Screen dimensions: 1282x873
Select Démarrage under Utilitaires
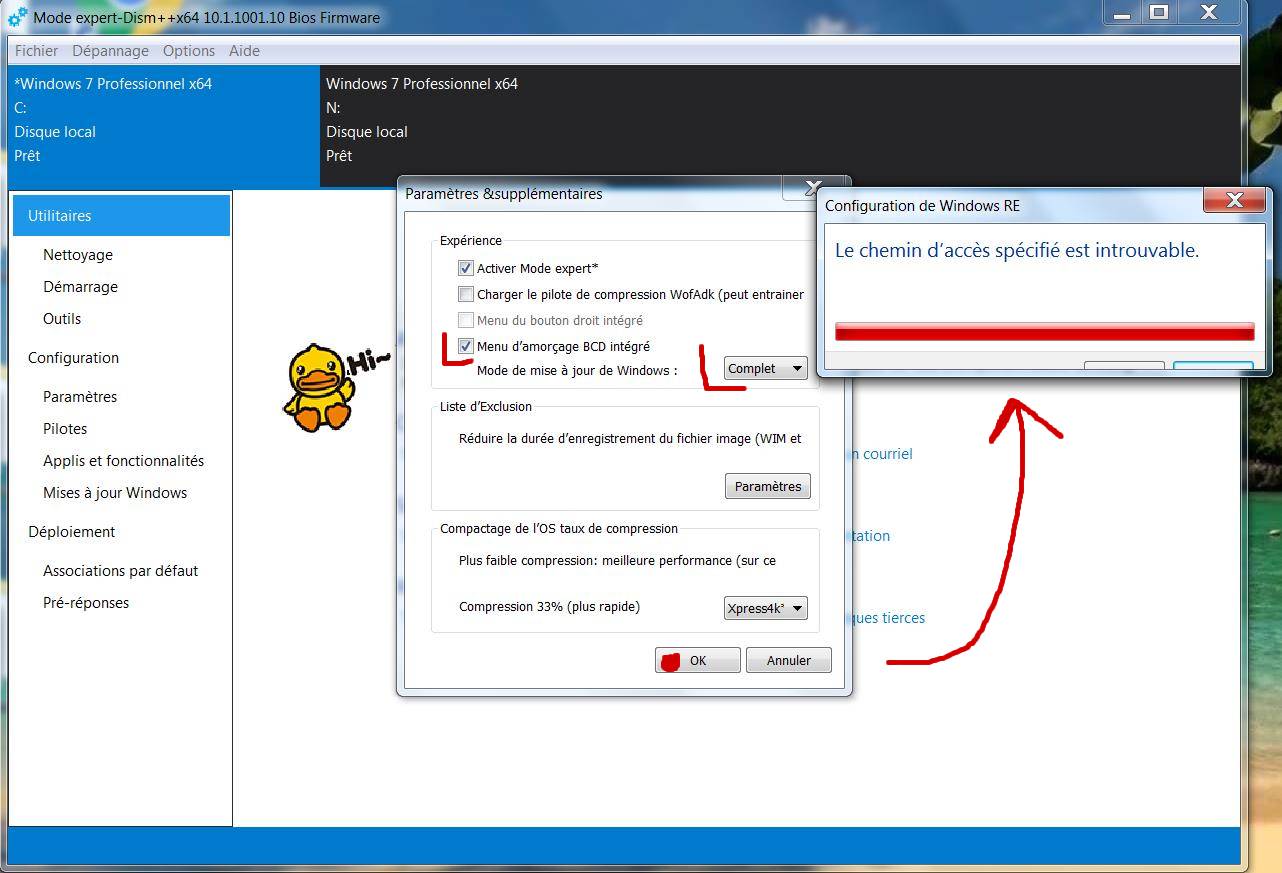(80, 287)
